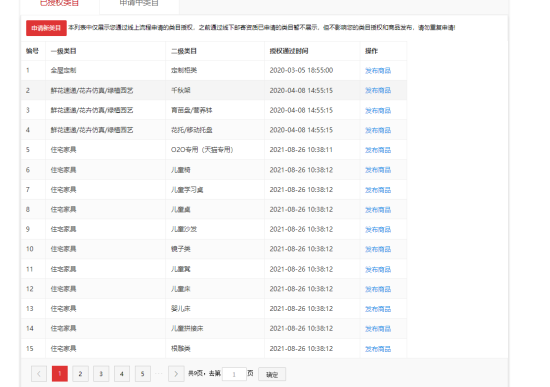Select page 5 in pagination

pos(143,374)
